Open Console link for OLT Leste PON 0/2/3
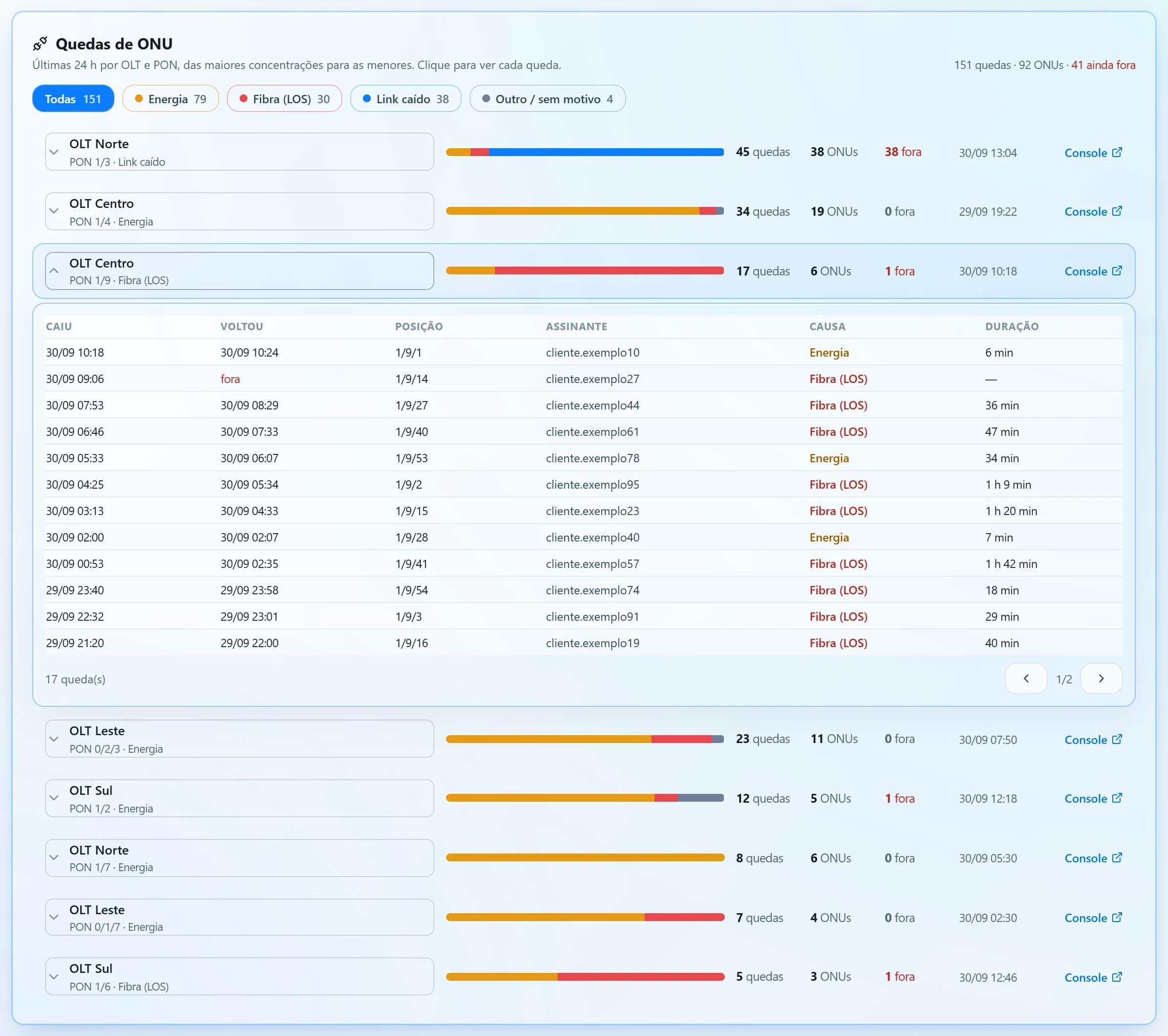The width and height of the screenshot is (1168, 1036). tap(1093, 740)
